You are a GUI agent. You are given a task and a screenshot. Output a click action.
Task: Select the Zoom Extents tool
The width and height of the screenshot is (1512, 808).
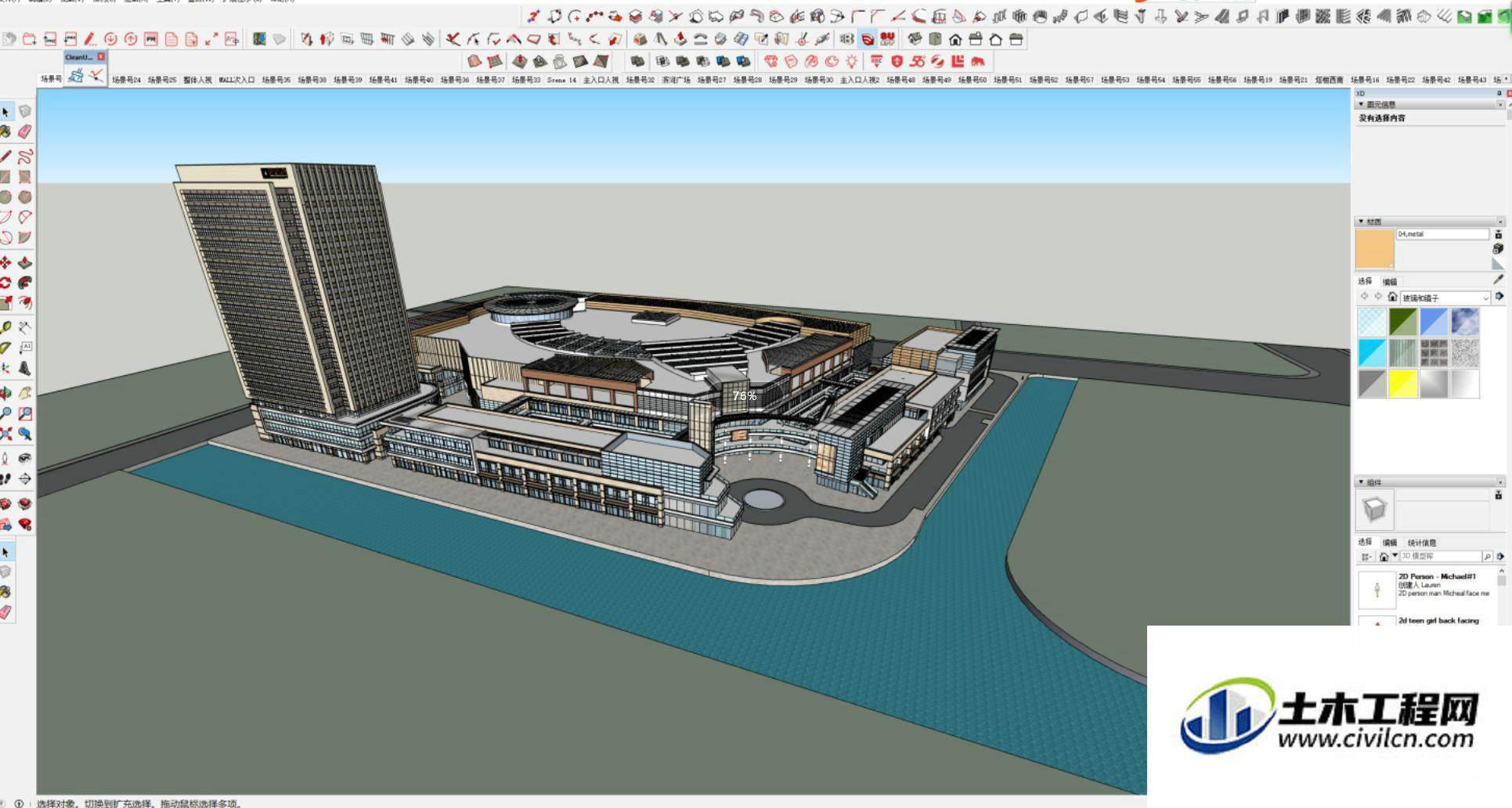[x=5, y=433]
